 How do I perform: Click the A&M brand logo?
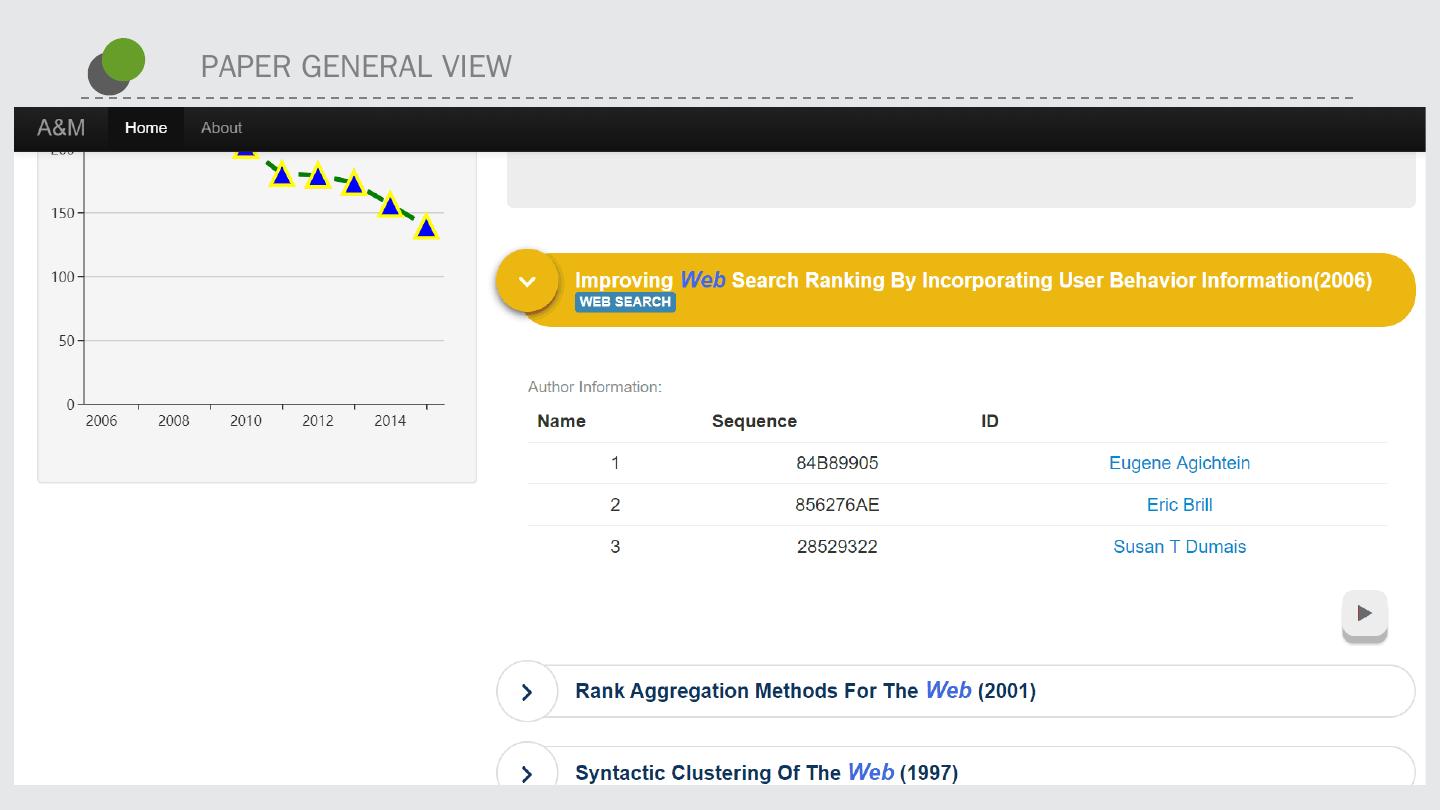61,128
